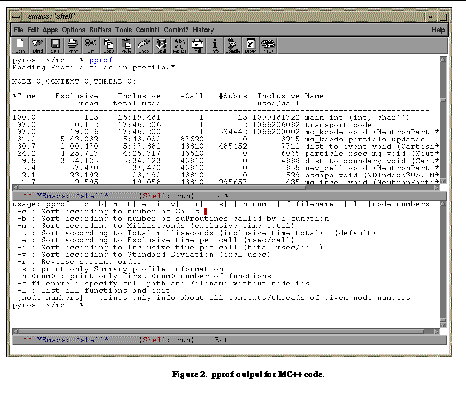The width and height of the screenshot is (466, 397).
Task: Open the File menu
Action: [18, 30]
